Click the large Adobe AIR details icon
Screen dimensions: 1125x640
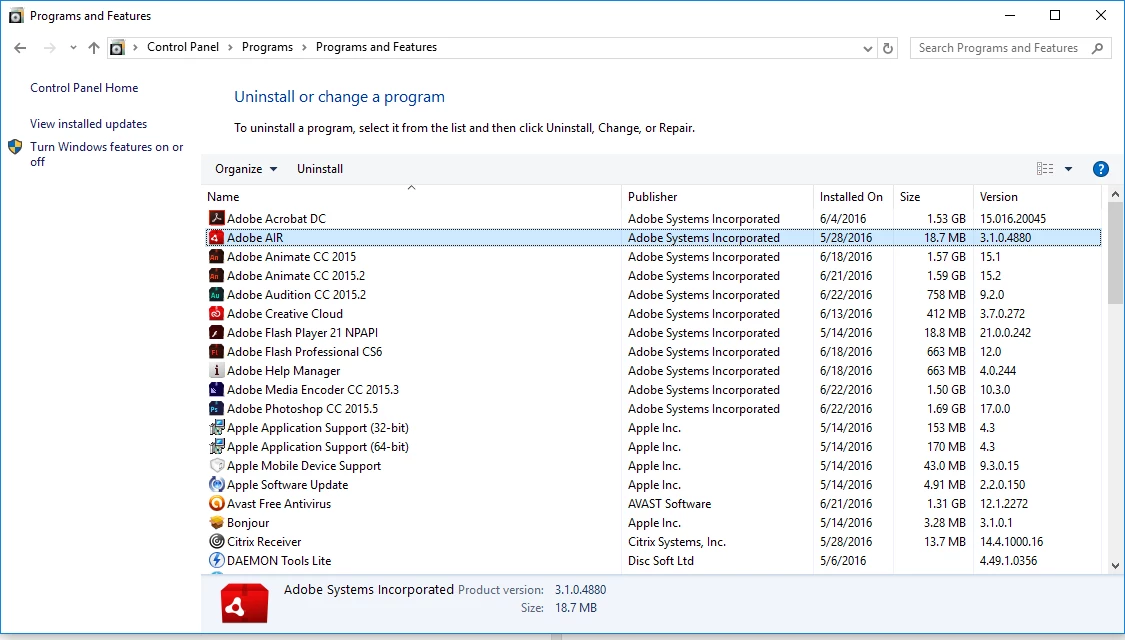point(245,603)
